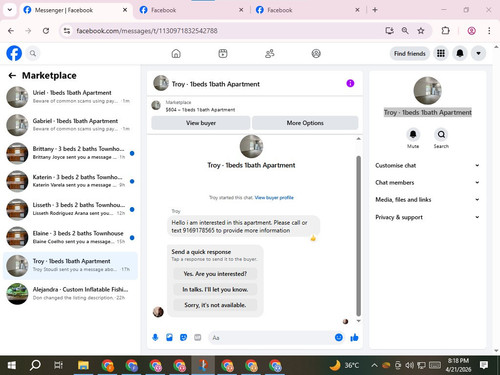The image size is (500, 375).
Task: Click the thumbs-up reaction on Troy's message
Action: 313,238
